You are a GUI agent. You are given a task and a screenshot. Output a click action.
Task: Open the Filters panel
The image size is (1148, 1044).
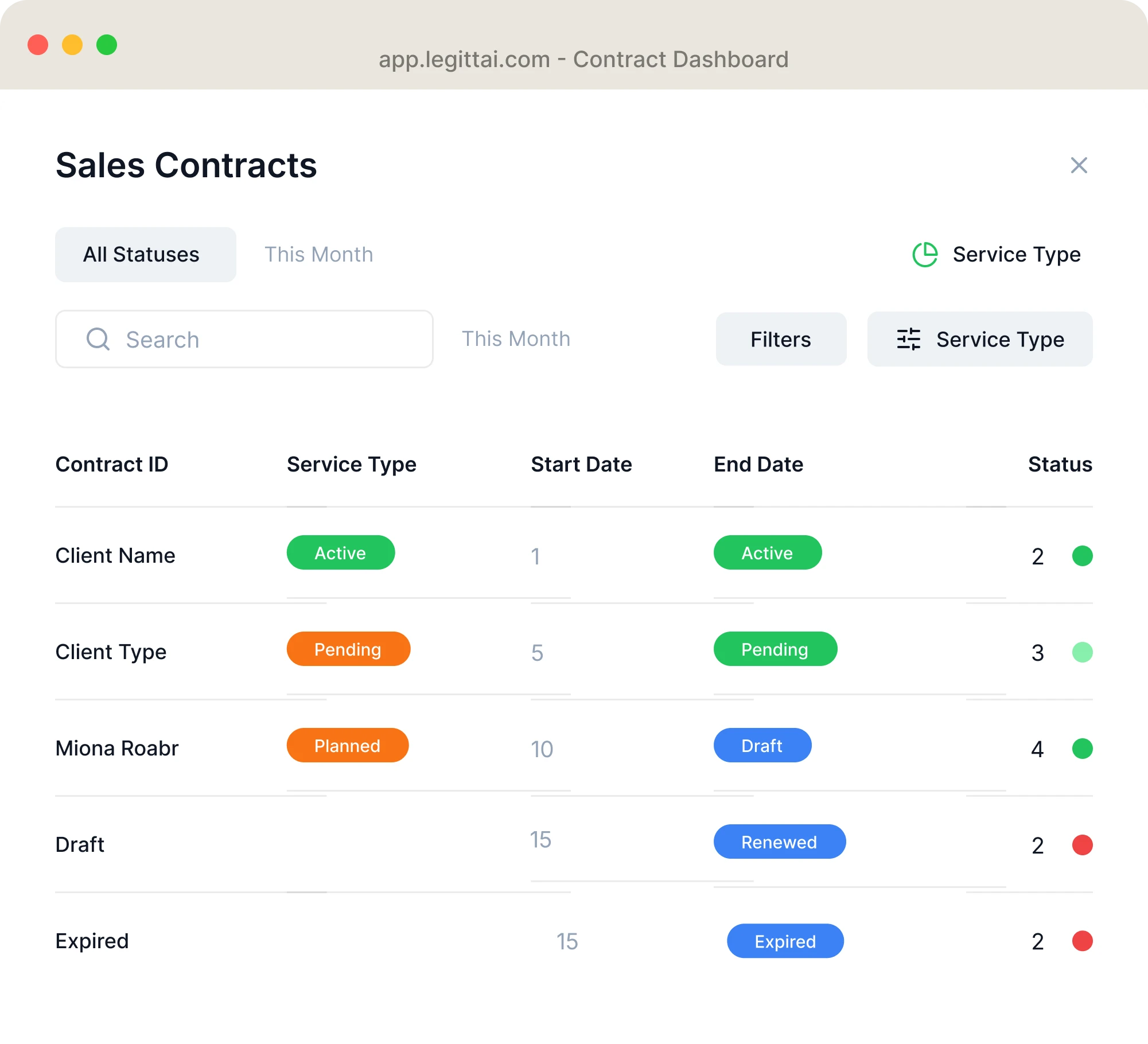coord(780,339)
